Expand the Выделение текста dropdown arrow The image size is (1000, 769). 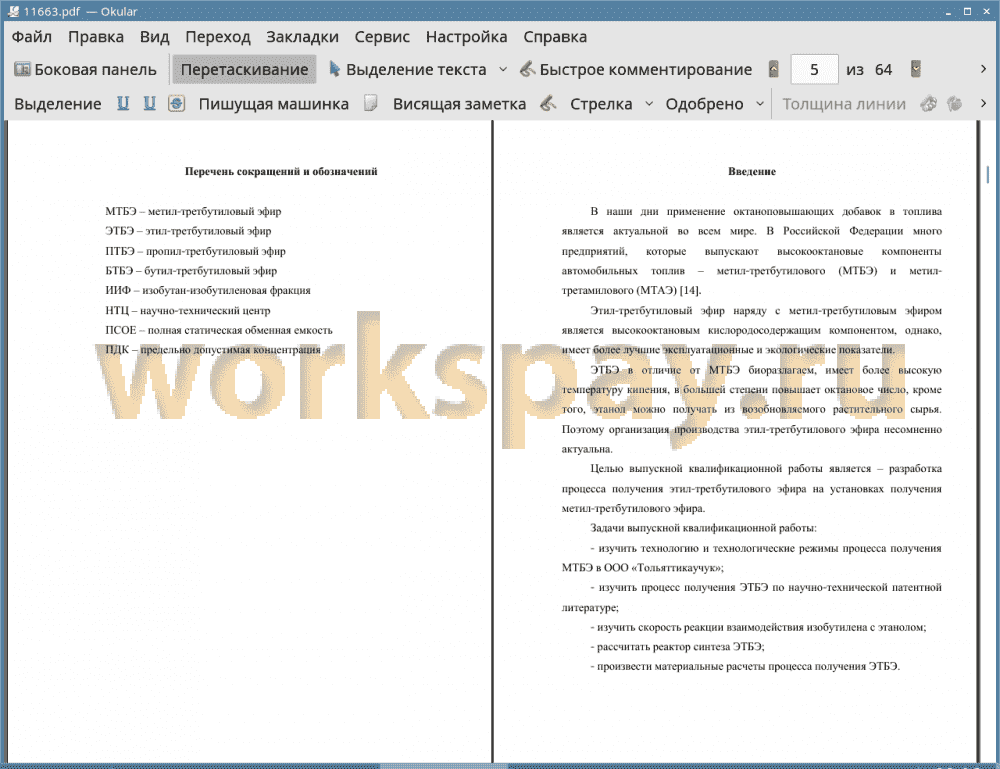[503, 70]
